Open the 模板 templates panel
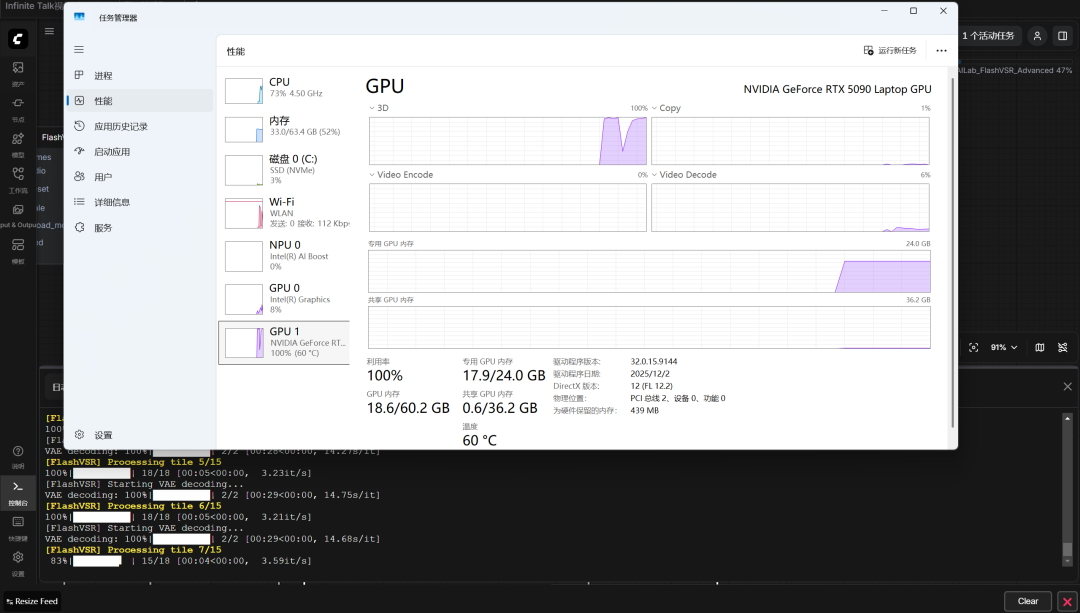The height and width of the screenshot is (613, 1080). point(18,249)
